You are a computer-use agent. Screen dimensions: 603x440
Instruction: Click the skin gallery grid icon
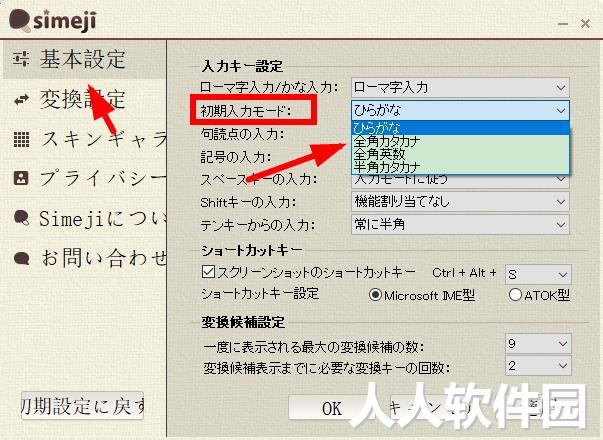[x=21, y=139]
